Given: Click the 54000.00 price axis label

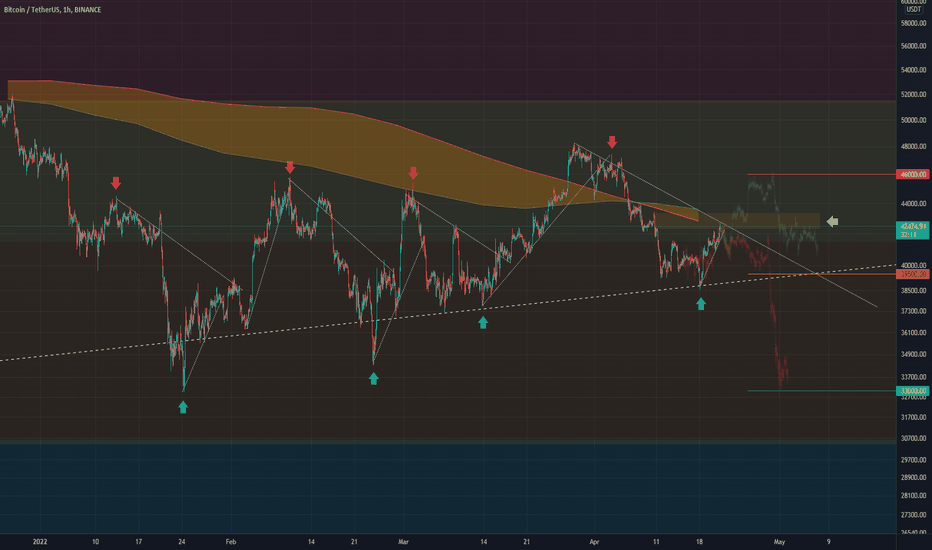Looking at the screenshot, I should (x=914, y=70).
